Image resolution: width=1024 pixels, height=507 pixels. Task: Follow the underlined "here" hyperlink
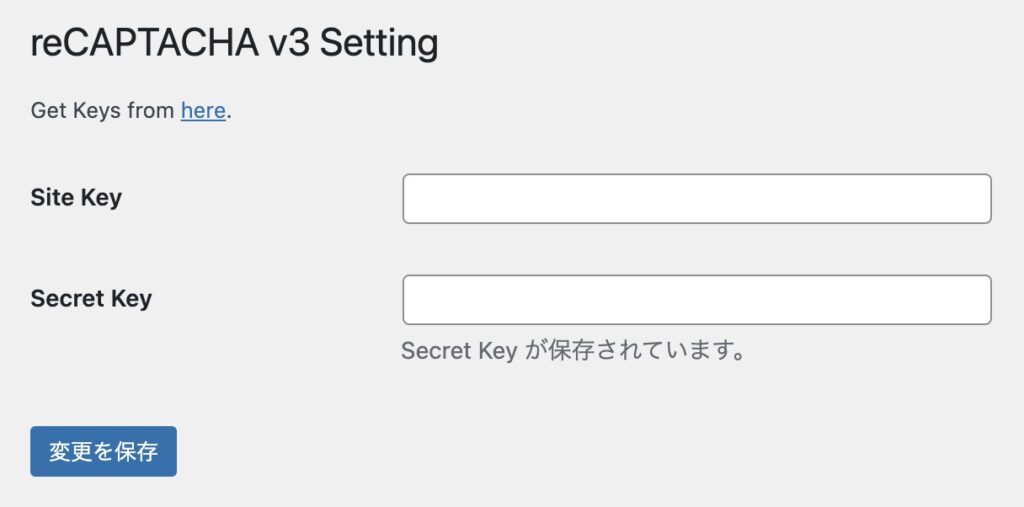[203, 111]
